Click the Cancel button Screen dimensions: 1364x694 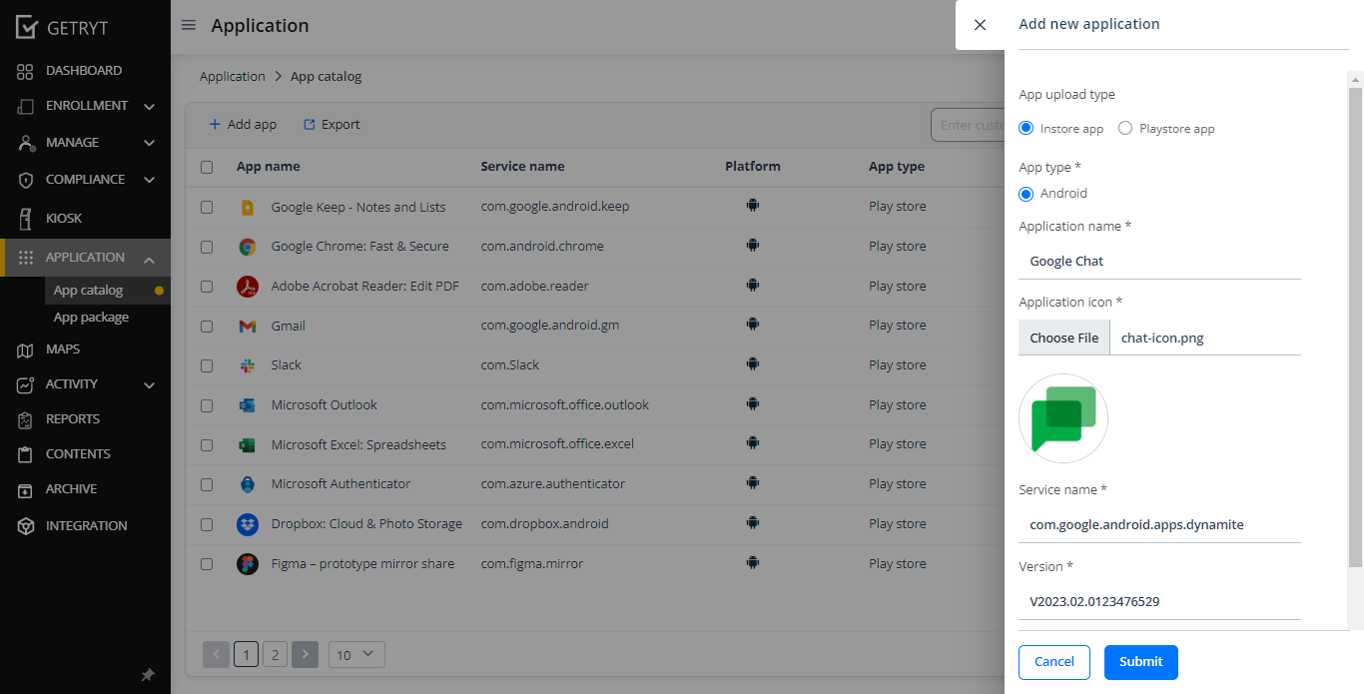coord(1054,662)
